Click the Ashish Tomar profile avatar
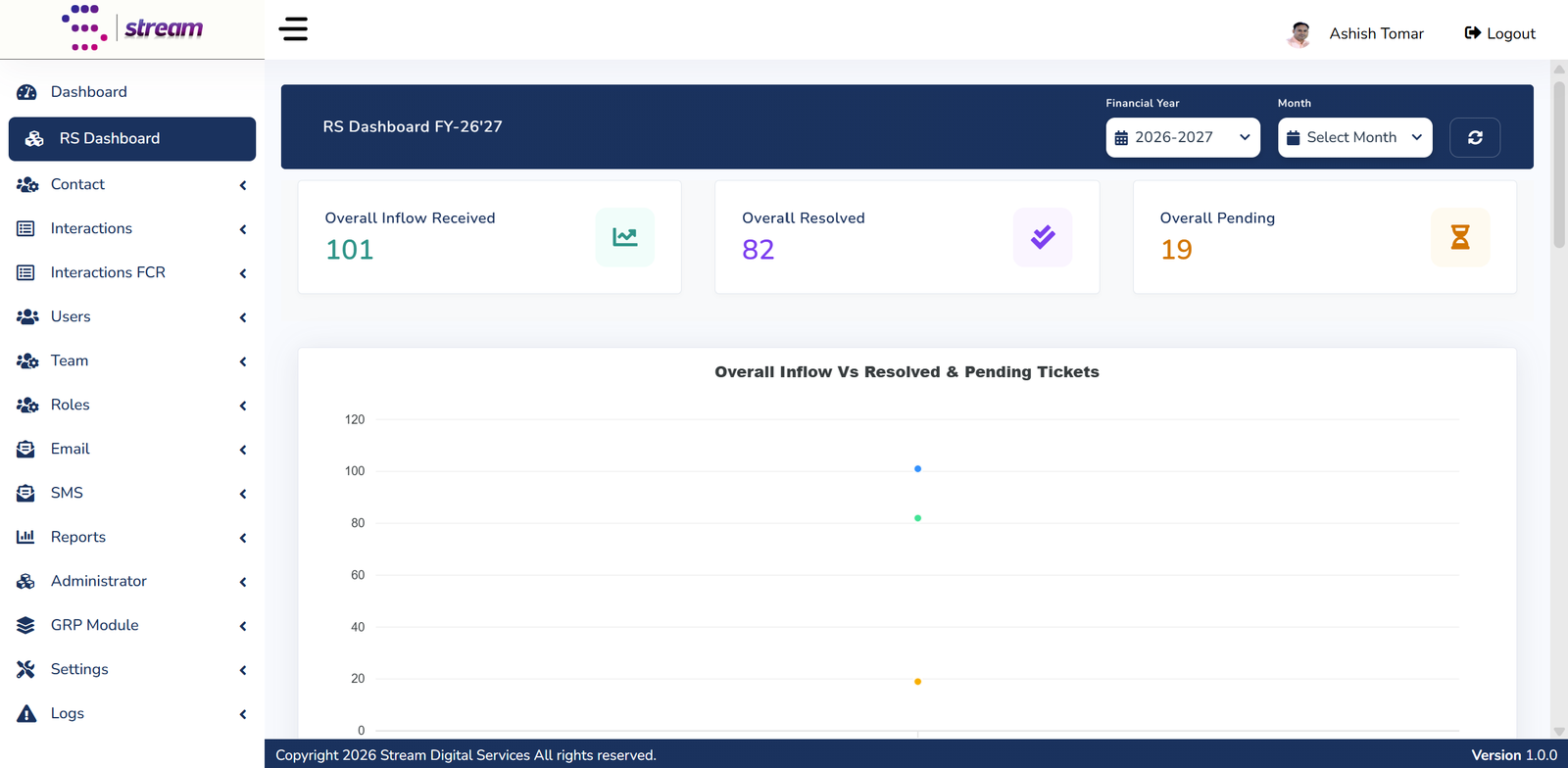 [1299, 34]
